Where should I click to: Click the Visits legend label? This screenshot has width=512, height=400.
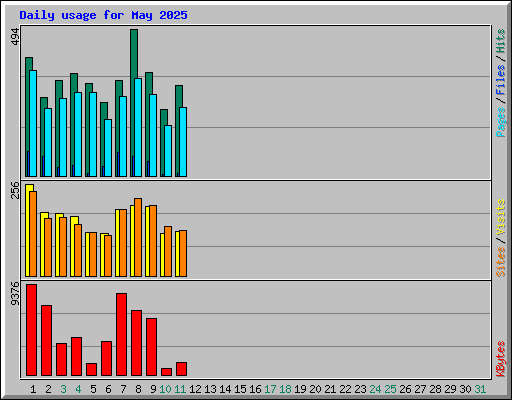(501, 217)
